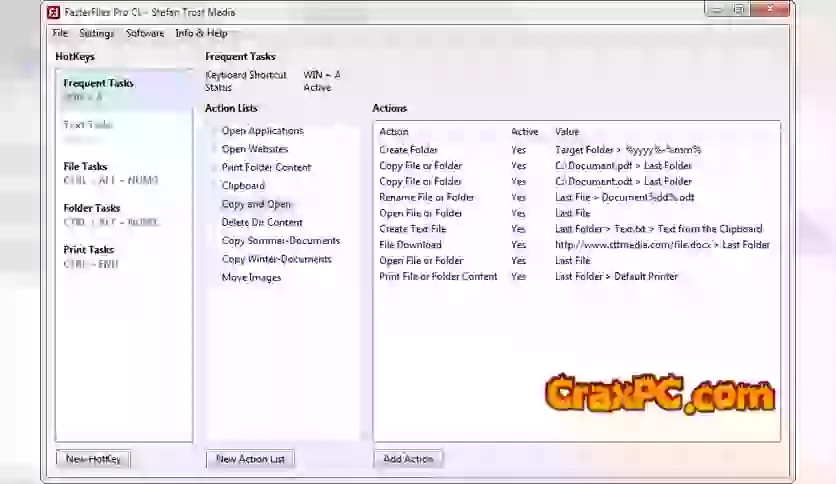Viewport: 836px width, 484px height.
Task: Click the WIN + A keyboard shortcut value
Action: pos(321,75)
